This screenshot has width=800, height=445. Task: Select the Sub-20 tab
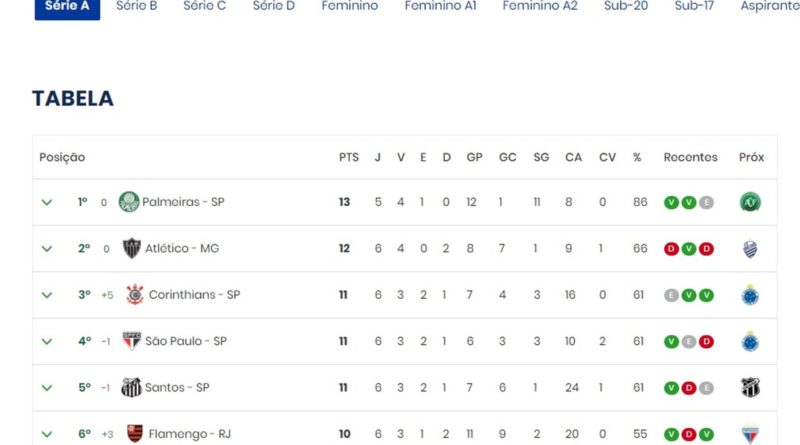click(626, 6)
